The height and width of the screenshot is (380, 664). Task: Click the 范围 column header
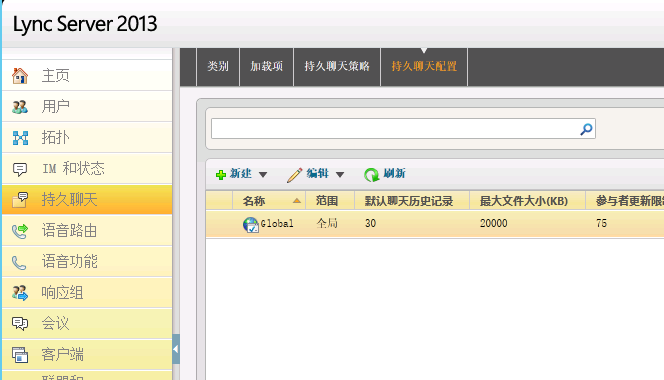[330, 201]
